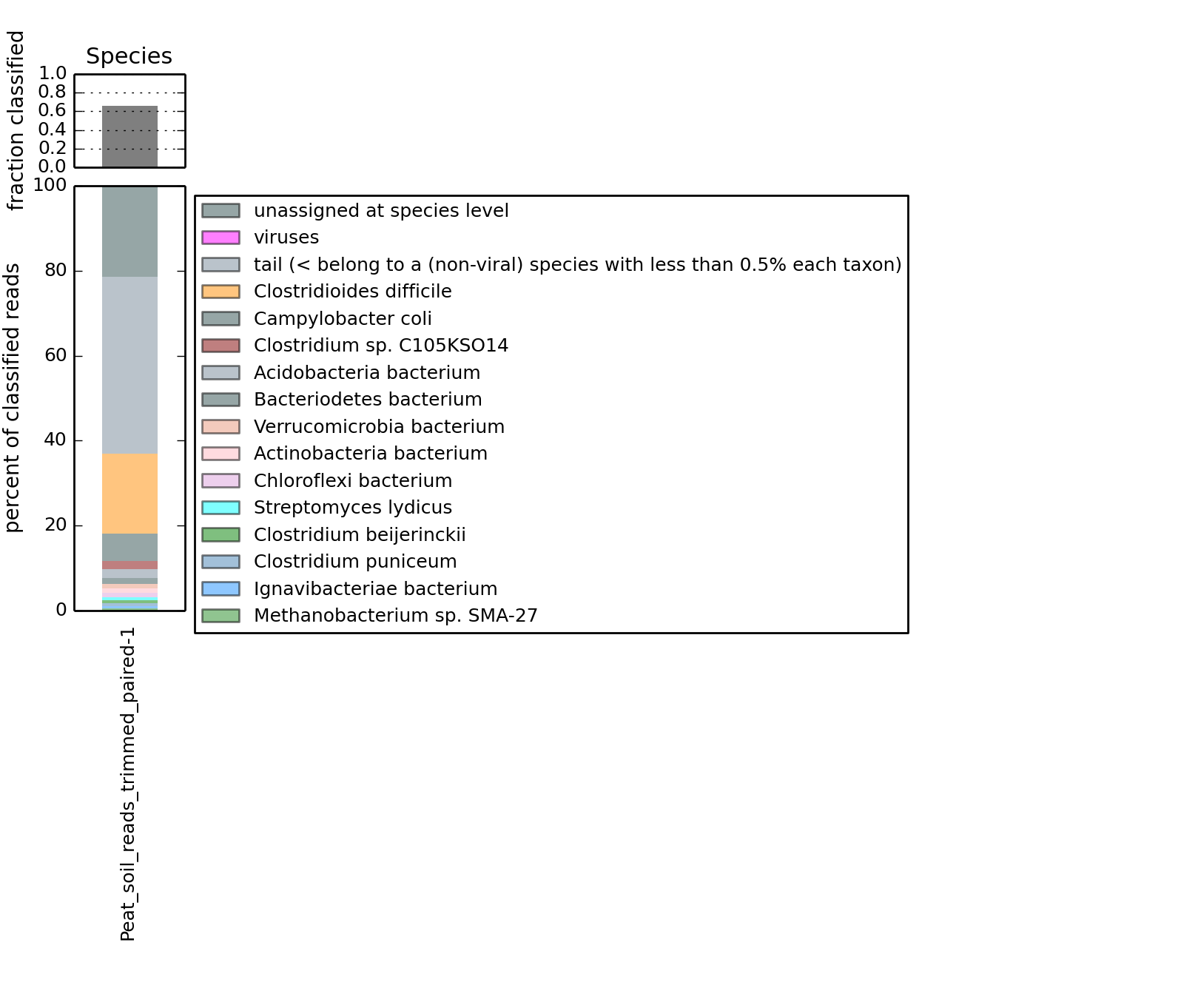Click the 'Species' chart title

(129, 56)
